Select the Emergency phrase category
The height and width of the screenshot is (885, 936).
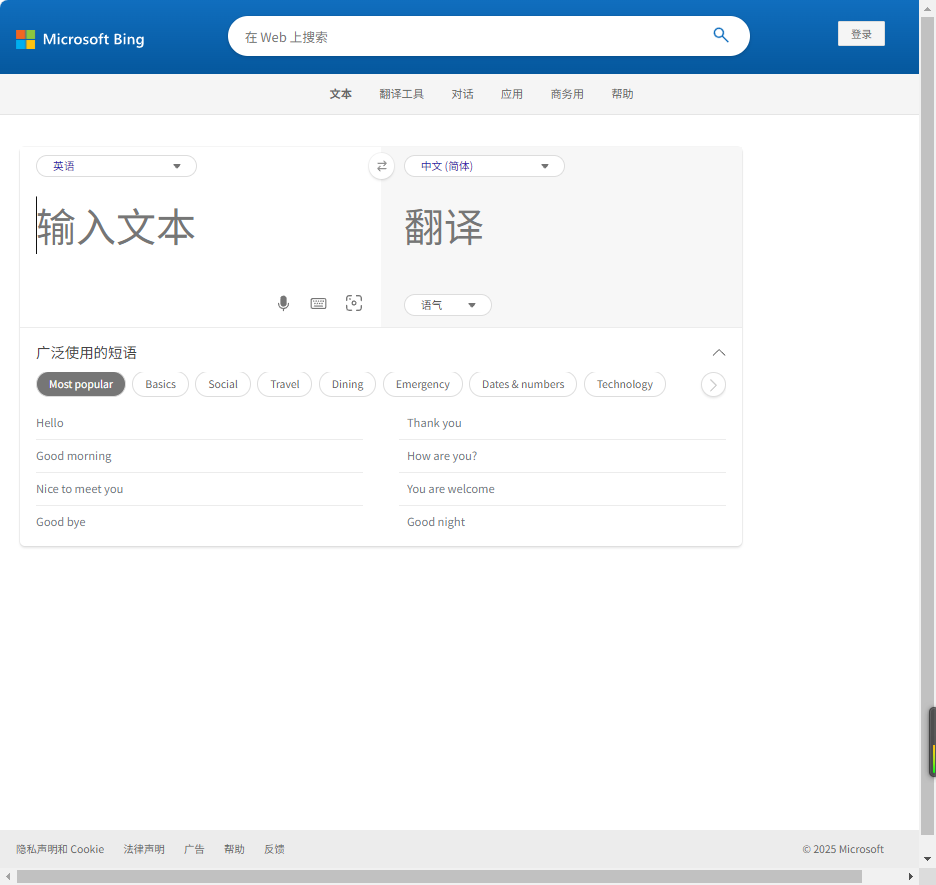423,384
